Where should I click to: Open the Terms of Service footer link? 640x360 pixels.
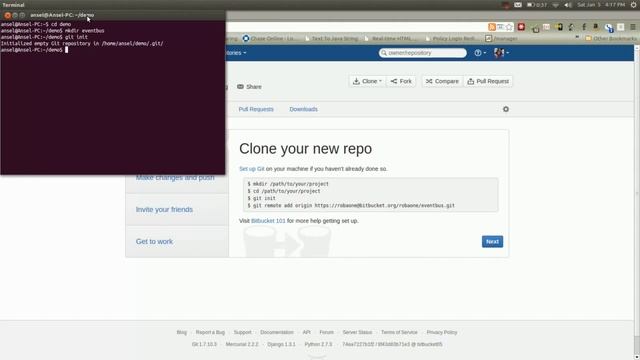point(399,332)
